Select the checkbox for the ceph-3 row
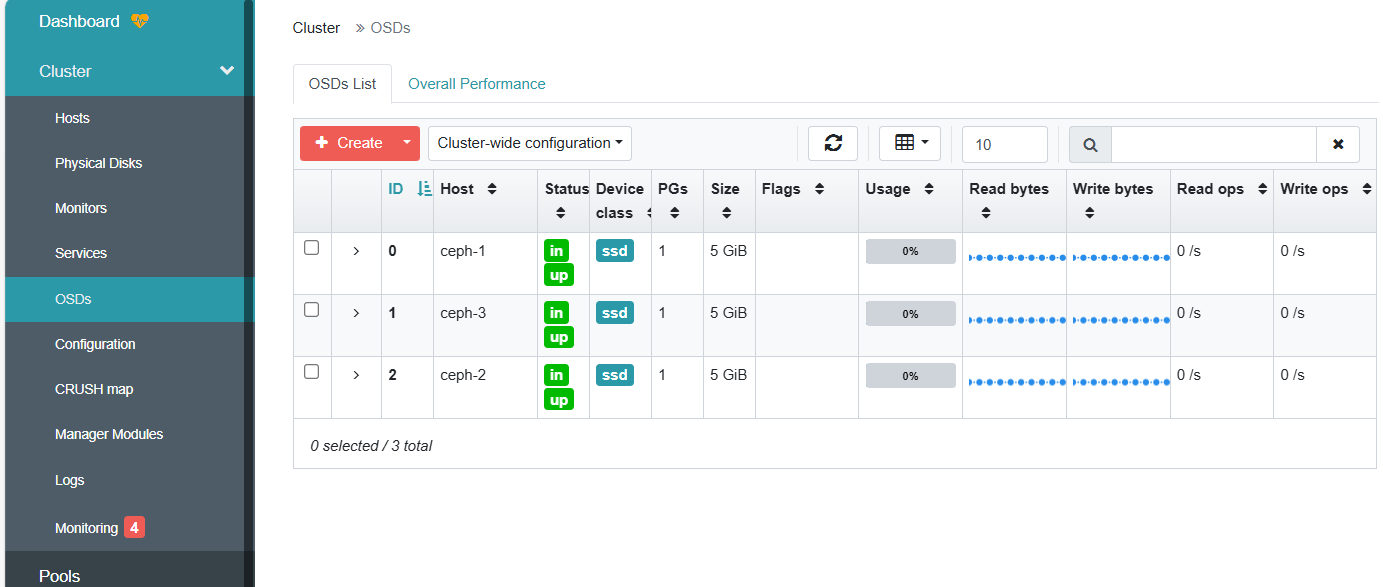 311,309
